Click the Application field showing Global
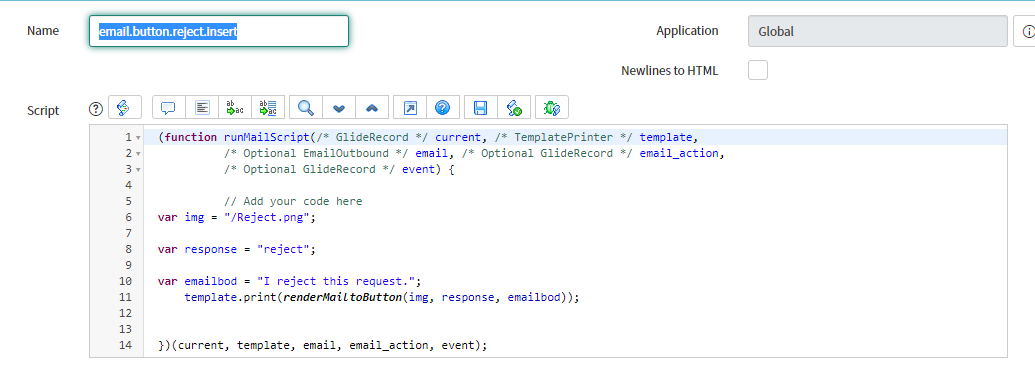 (879, 31)
